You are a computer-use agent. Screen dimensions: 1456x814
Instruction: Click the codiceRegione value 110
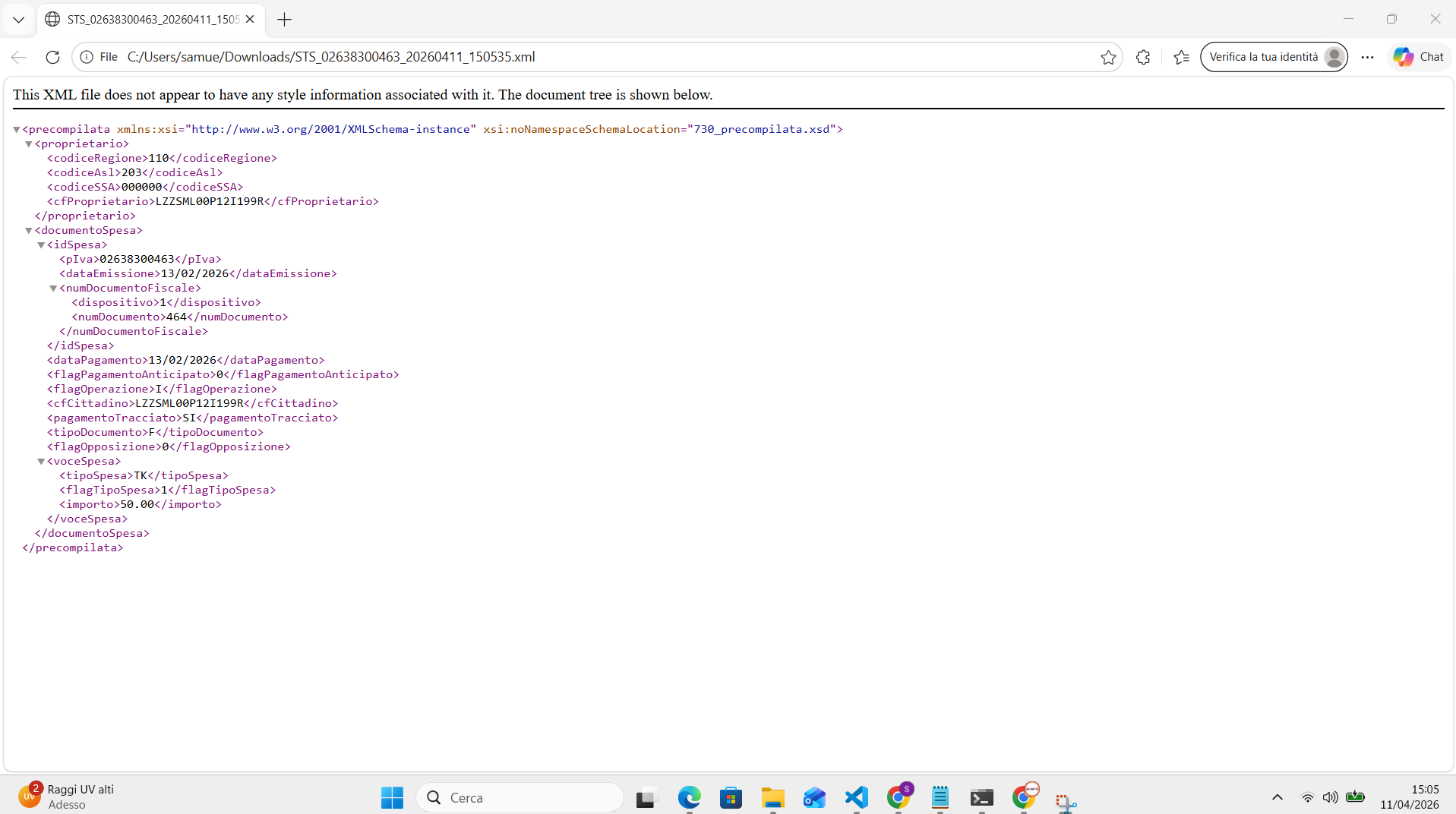click(x=158, y=158)
